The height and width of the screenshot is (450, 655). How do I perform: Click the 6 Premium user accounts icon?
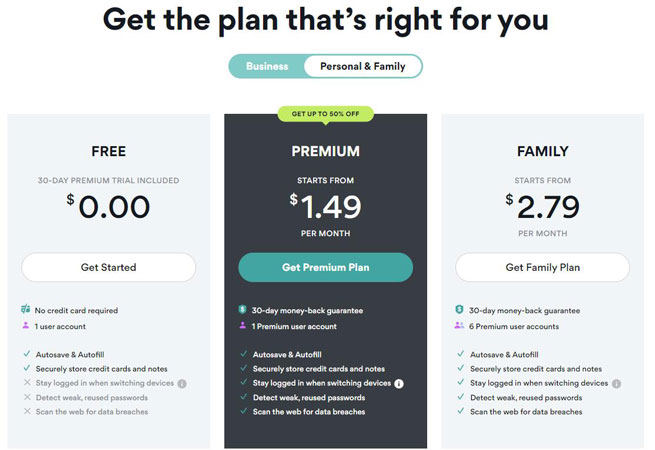click(x=460, y=326)
